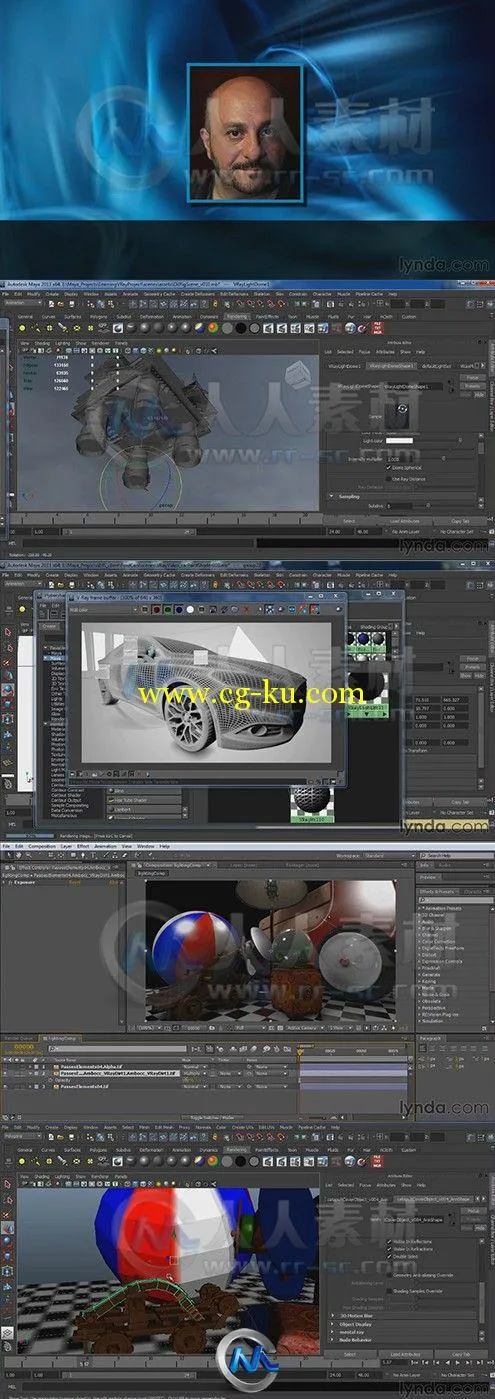Enable Geometry Anti-aliasing Override checkbox
The width and height of the screenshot is (495, 1399).
click(x=389, y=1275)
